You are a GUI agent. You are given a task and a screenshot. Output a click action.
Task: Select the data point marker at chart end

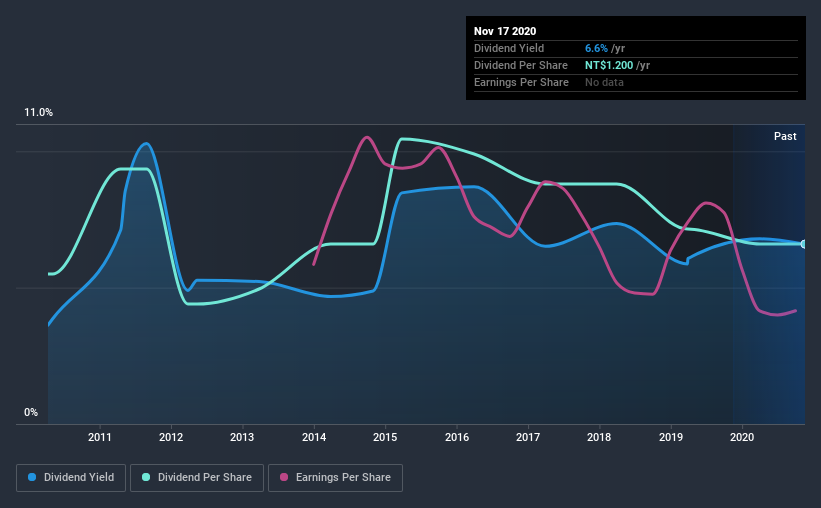coord(803,244)
